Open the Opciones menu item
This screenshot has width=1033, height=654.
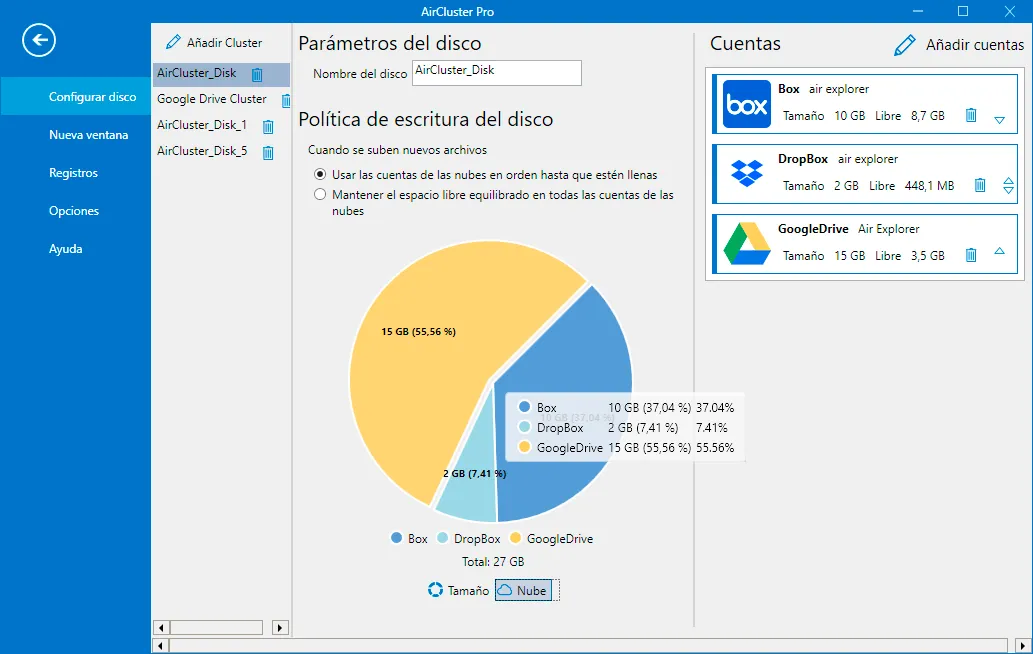point(74,211)
